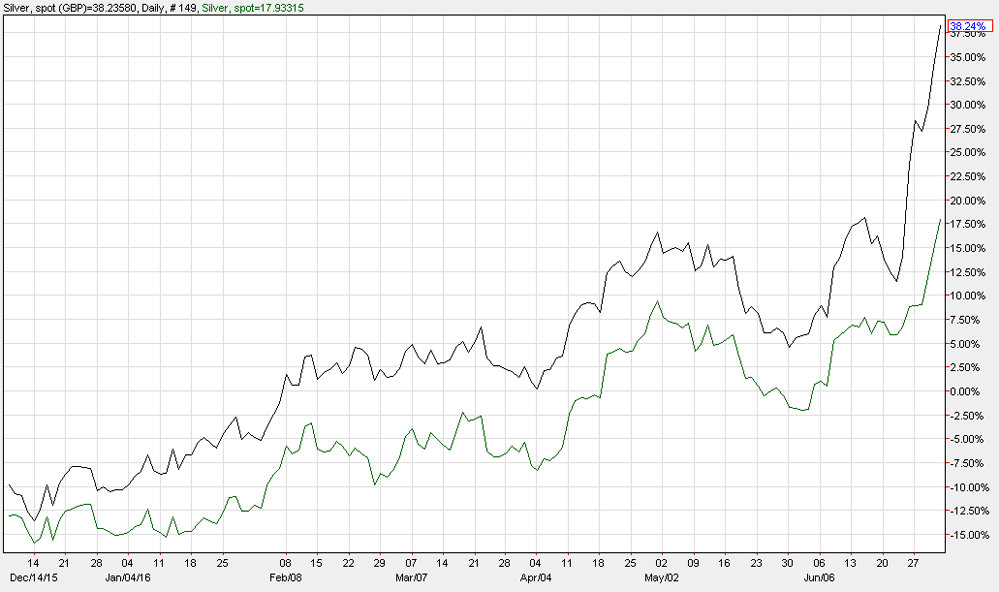Pick the 20 day tick on x-axis
This screenshot has width=1000, height=592.
coord(882,563)
